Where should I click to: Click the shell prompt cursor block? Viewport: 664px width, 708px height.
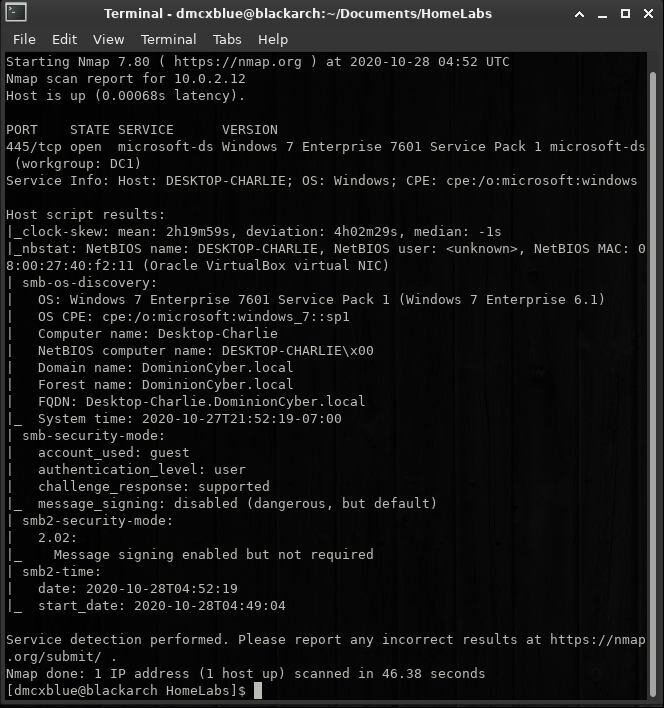coord(258,690)
